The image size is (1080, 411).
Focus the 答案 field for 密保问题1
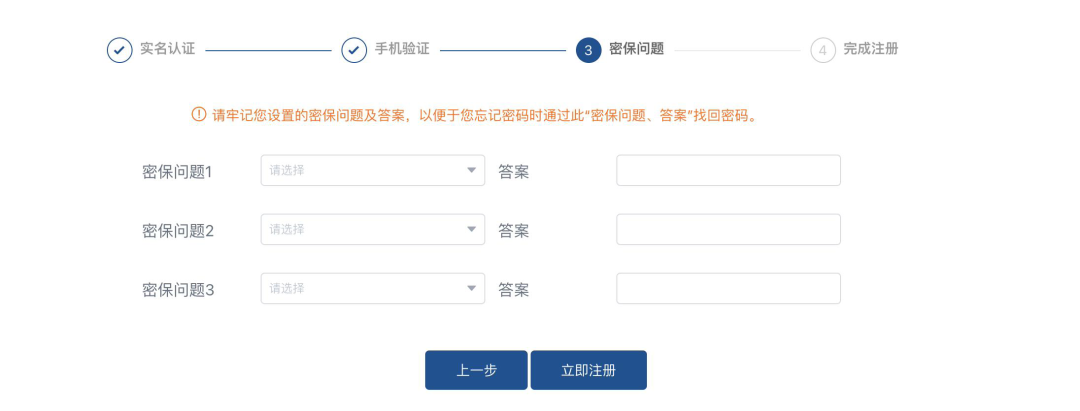pyautogui.click(x=728, y=170)
